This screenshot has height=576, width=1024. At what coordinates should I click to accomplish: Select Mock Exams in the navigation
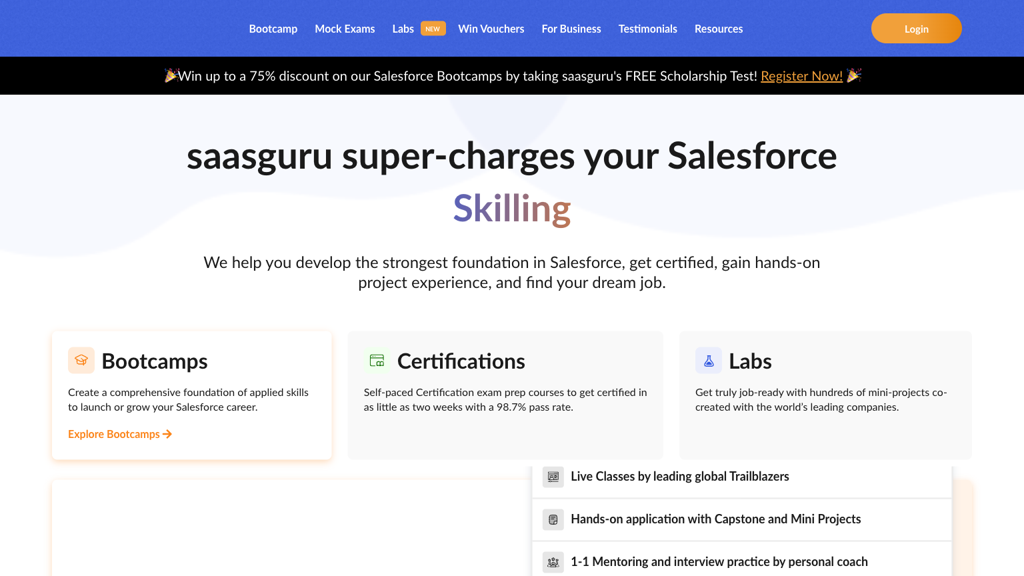click(x=344, y=29)
